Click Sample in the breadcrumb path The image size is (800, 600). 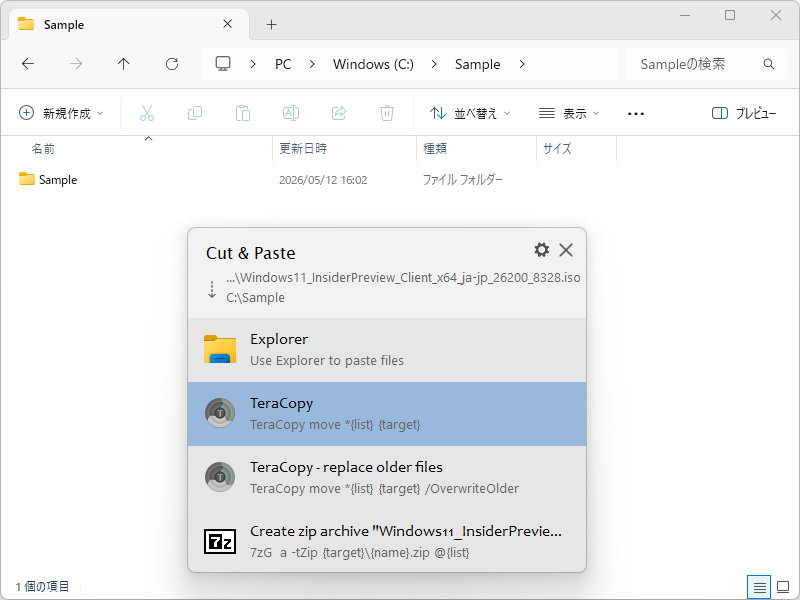click(478, 64)
